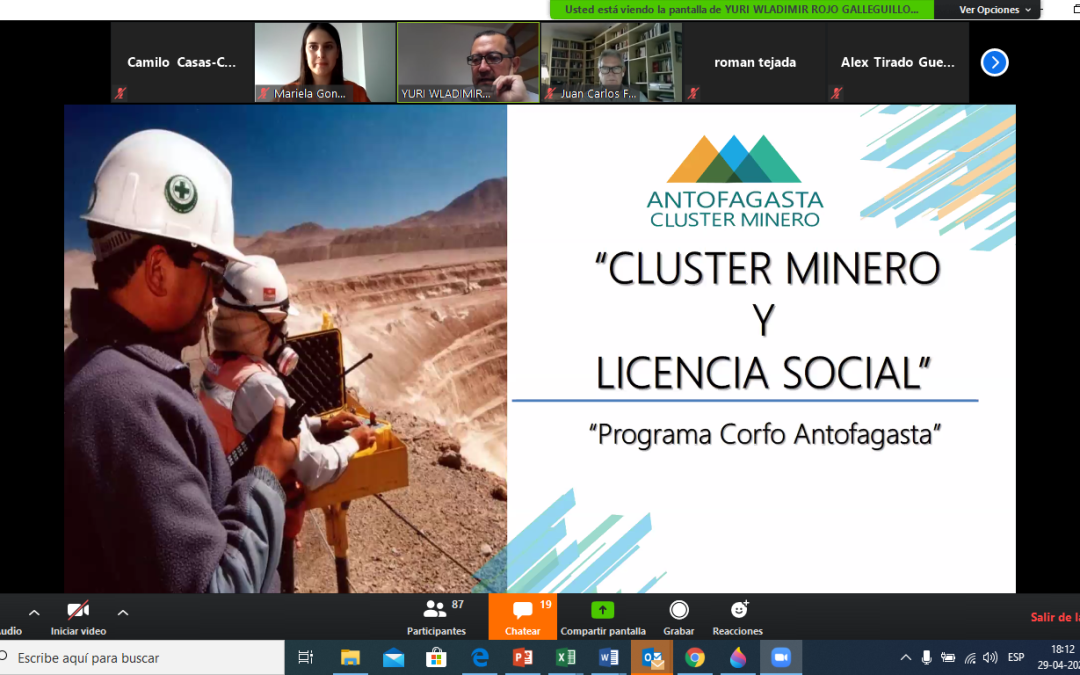
Task: Open Task View in taskbar
Action: click(306, 658)
